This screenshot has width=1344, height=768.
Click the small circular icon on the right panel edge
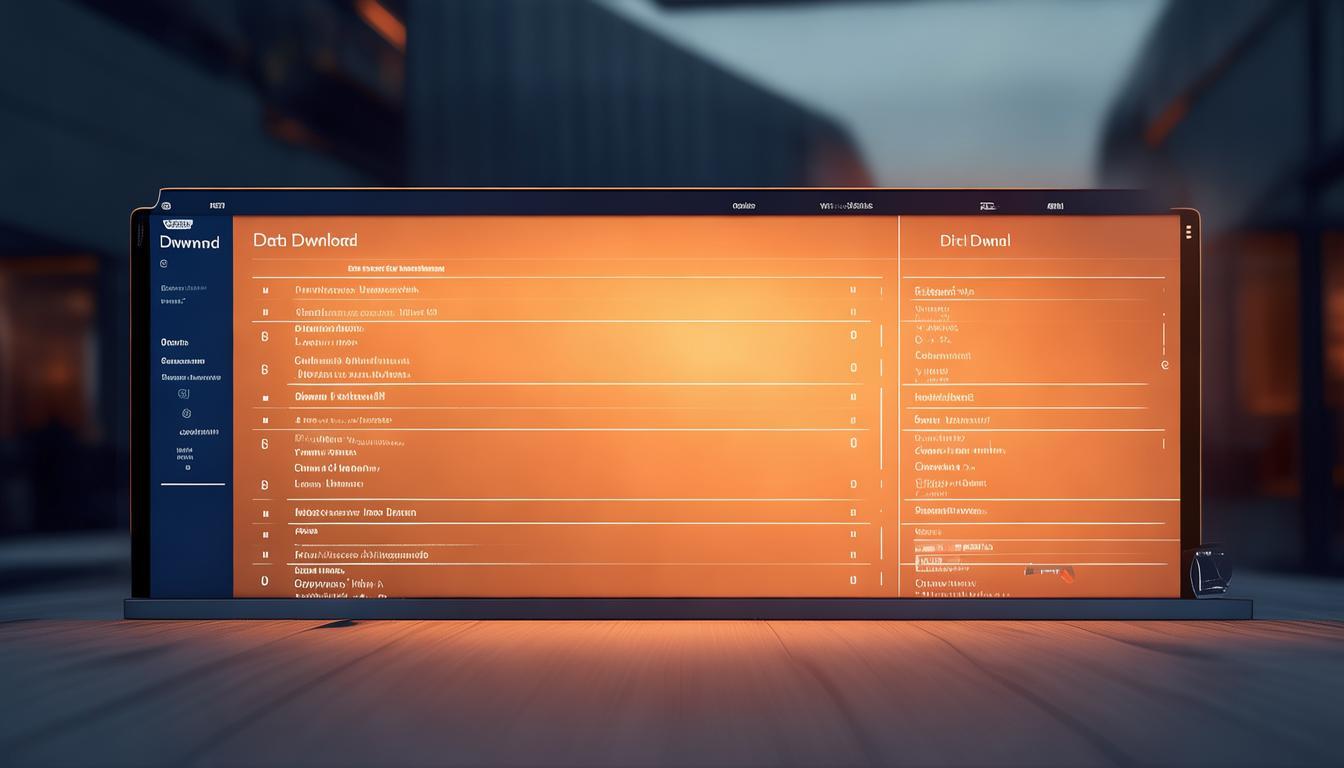(x=1165, y=366)
